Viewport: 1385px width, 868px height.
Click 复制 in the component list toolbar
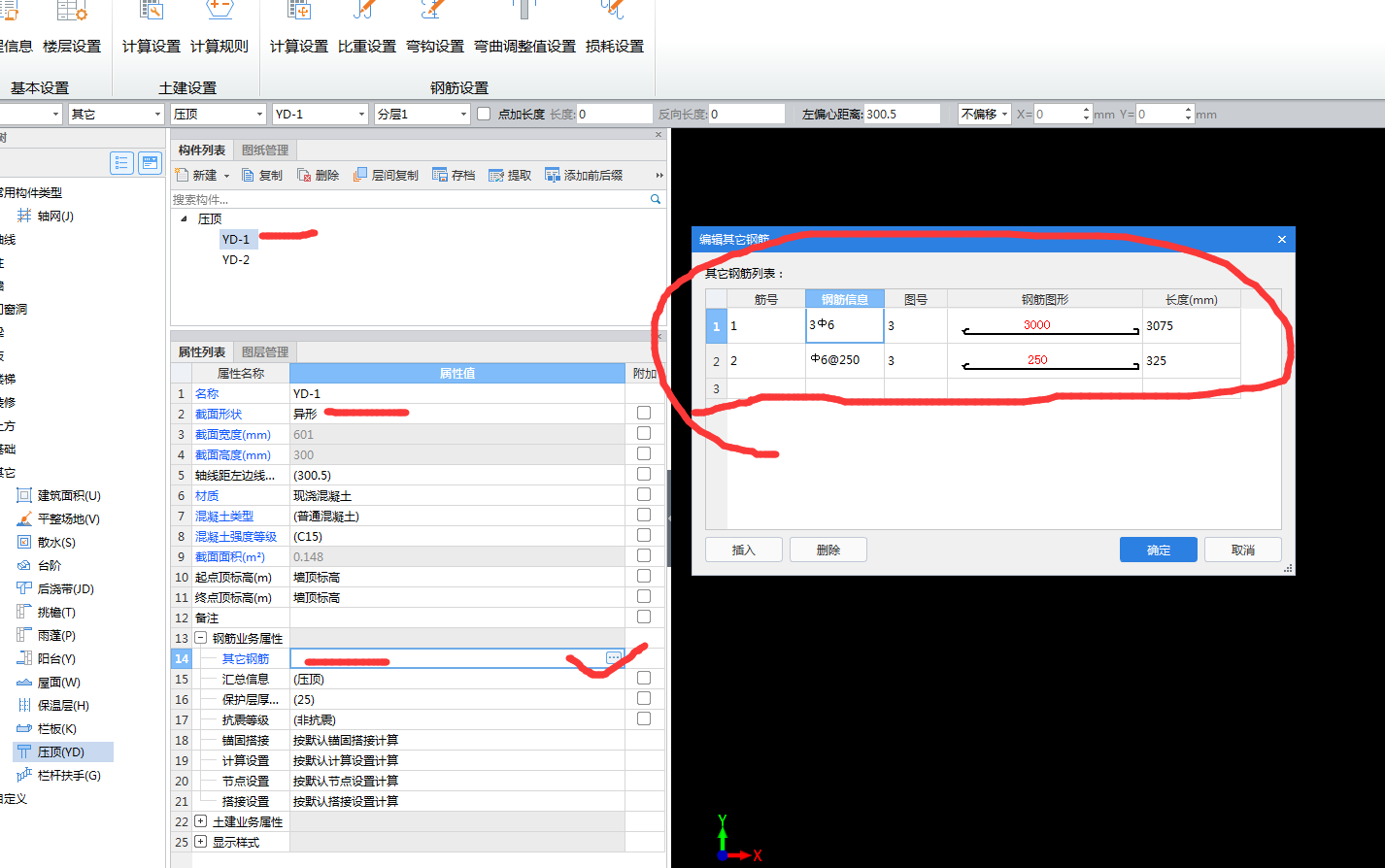261,175
